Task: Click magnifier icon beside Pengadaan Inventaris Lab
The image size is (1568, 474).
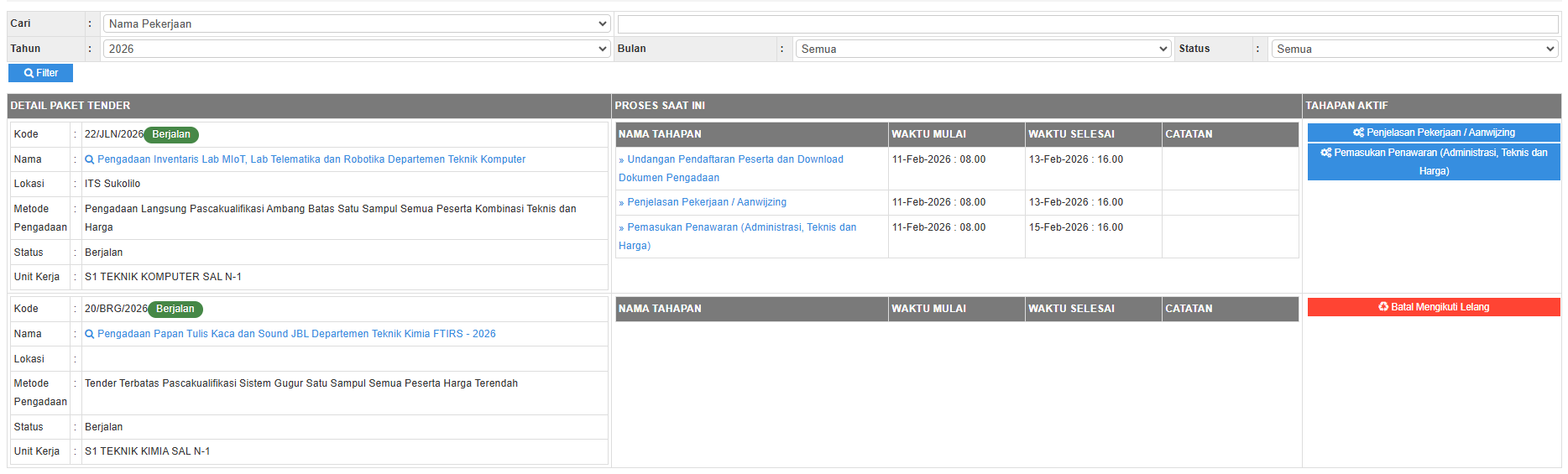Action: pos(90,159)
